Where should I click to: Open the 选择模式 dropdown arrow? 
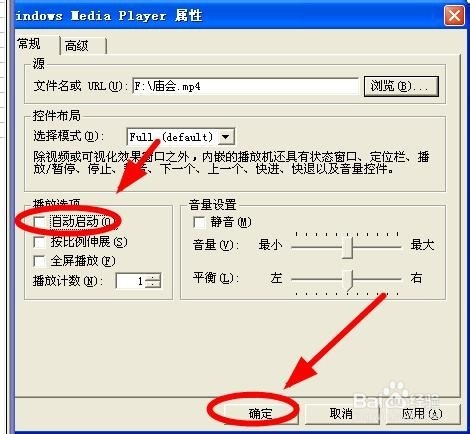pos(226,137)
